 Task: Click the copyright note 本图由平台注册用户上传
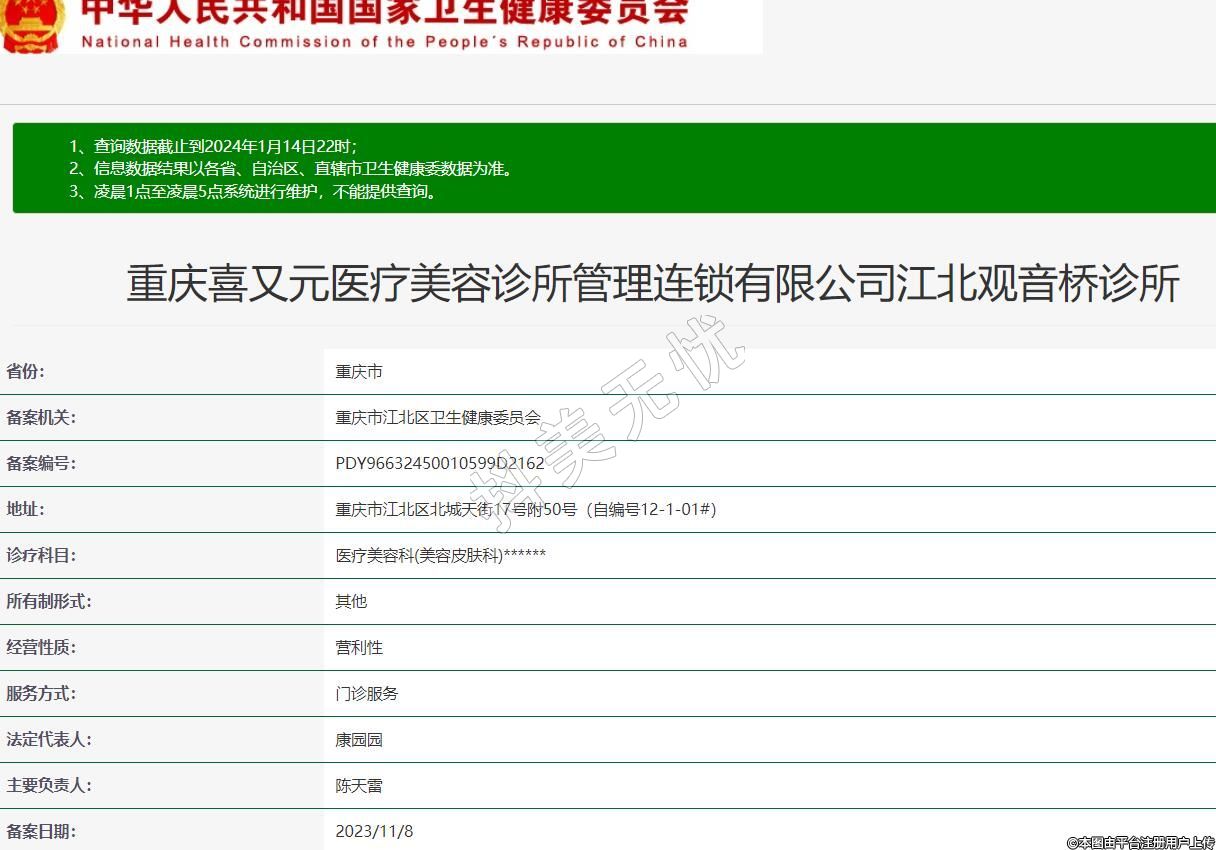[1140, 843]
